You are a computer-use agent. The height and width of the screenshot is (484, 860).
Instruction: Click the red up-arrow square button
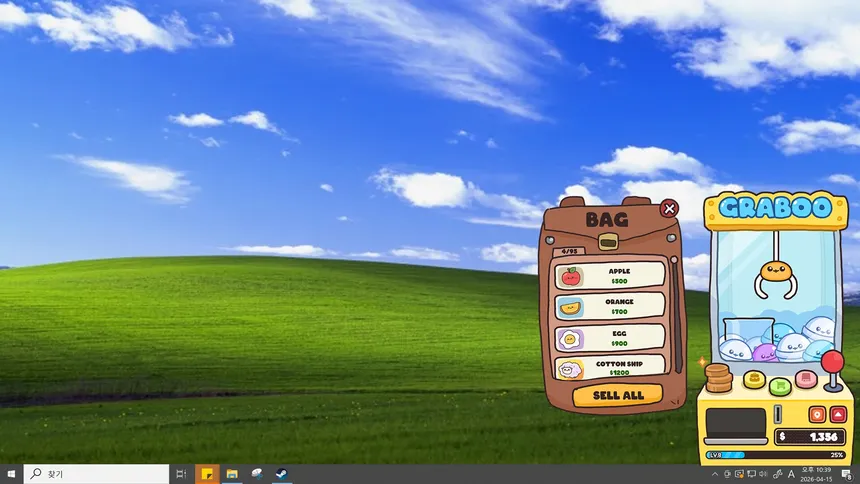[838, 414]
